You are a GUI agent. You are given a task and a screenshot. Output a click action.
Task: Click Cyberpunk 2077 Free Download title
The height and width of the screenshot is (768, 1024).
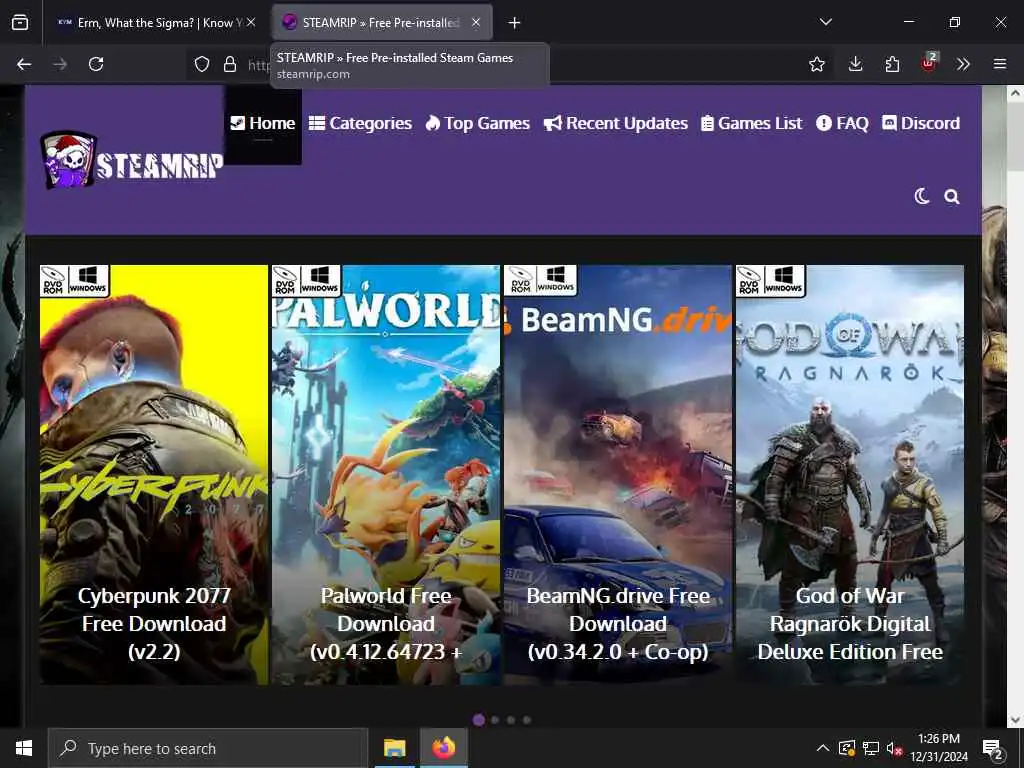click(154, 624)
